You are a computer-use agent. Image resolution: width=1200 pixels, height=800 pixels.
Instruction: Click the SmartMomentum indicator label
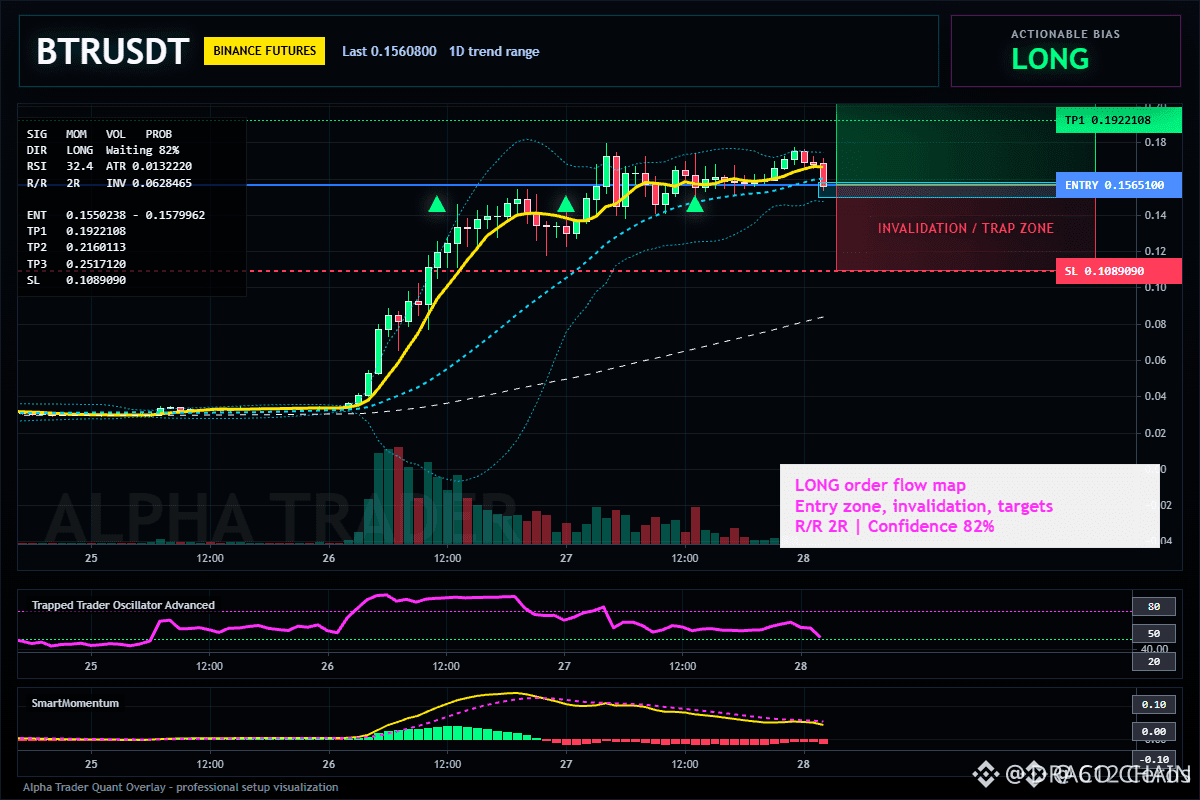point(75,703)
